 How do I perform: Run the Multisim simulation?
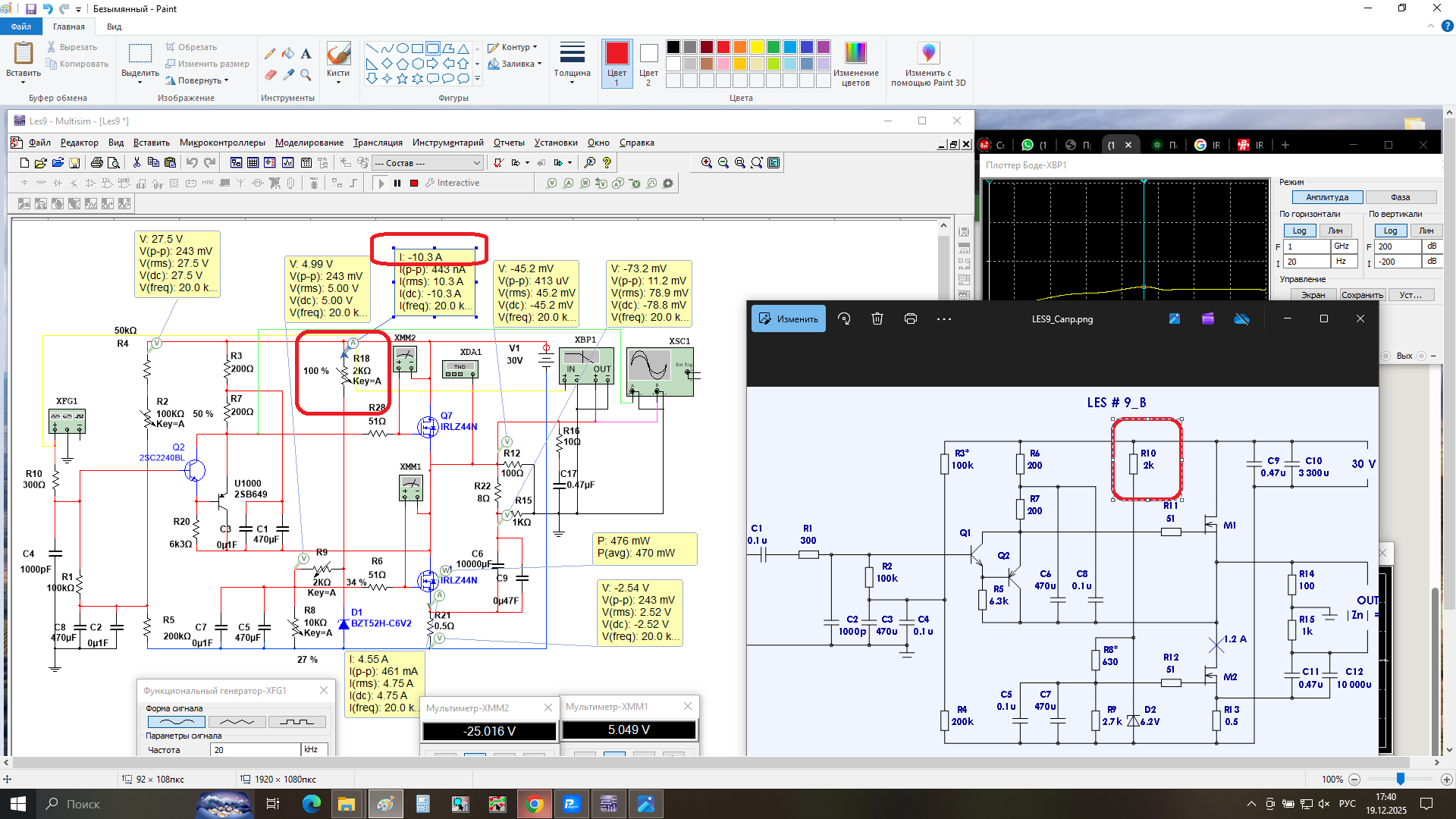[381, 183]
